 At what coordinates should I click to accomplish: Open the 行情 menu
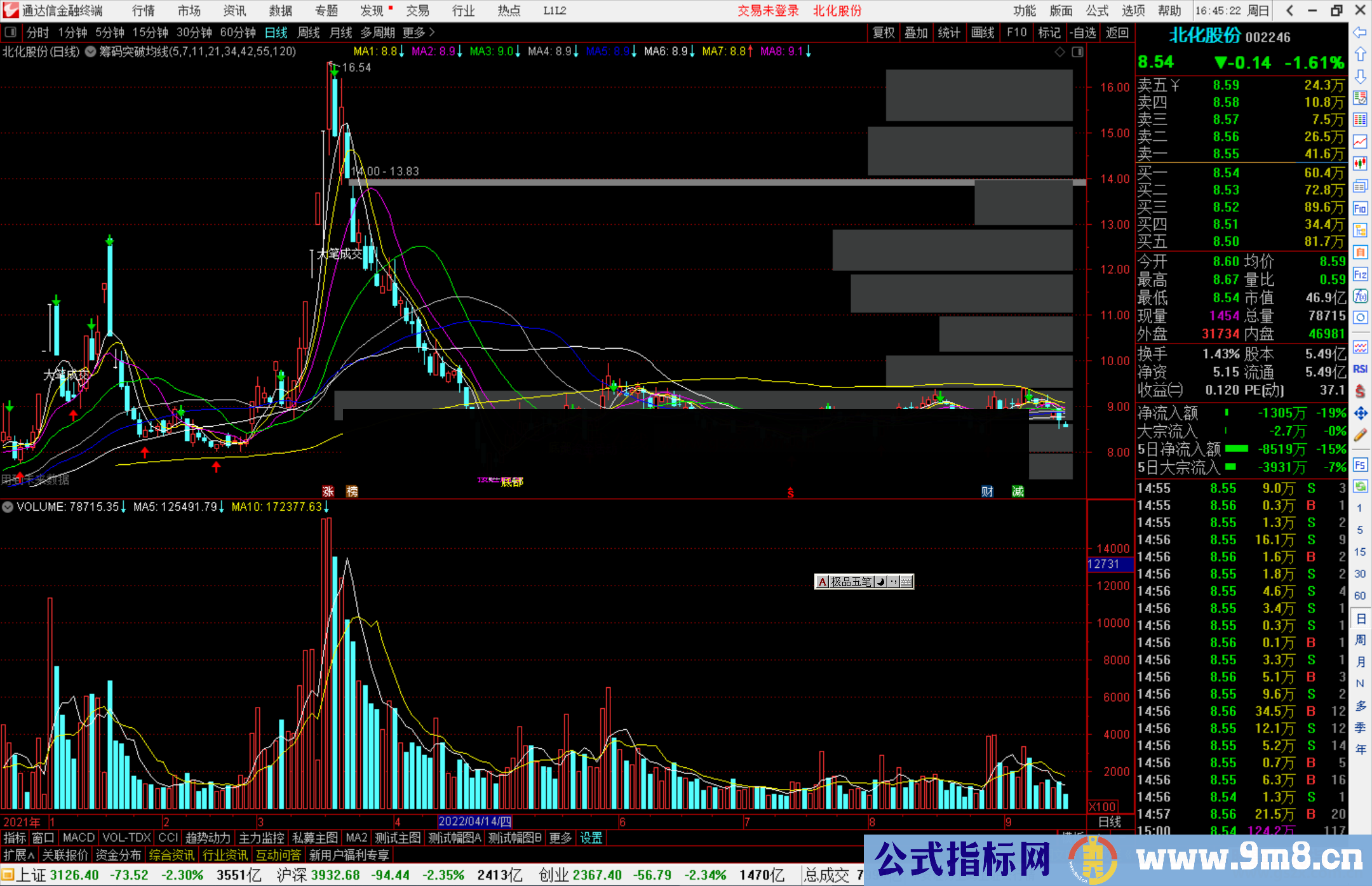coord(143,10)
